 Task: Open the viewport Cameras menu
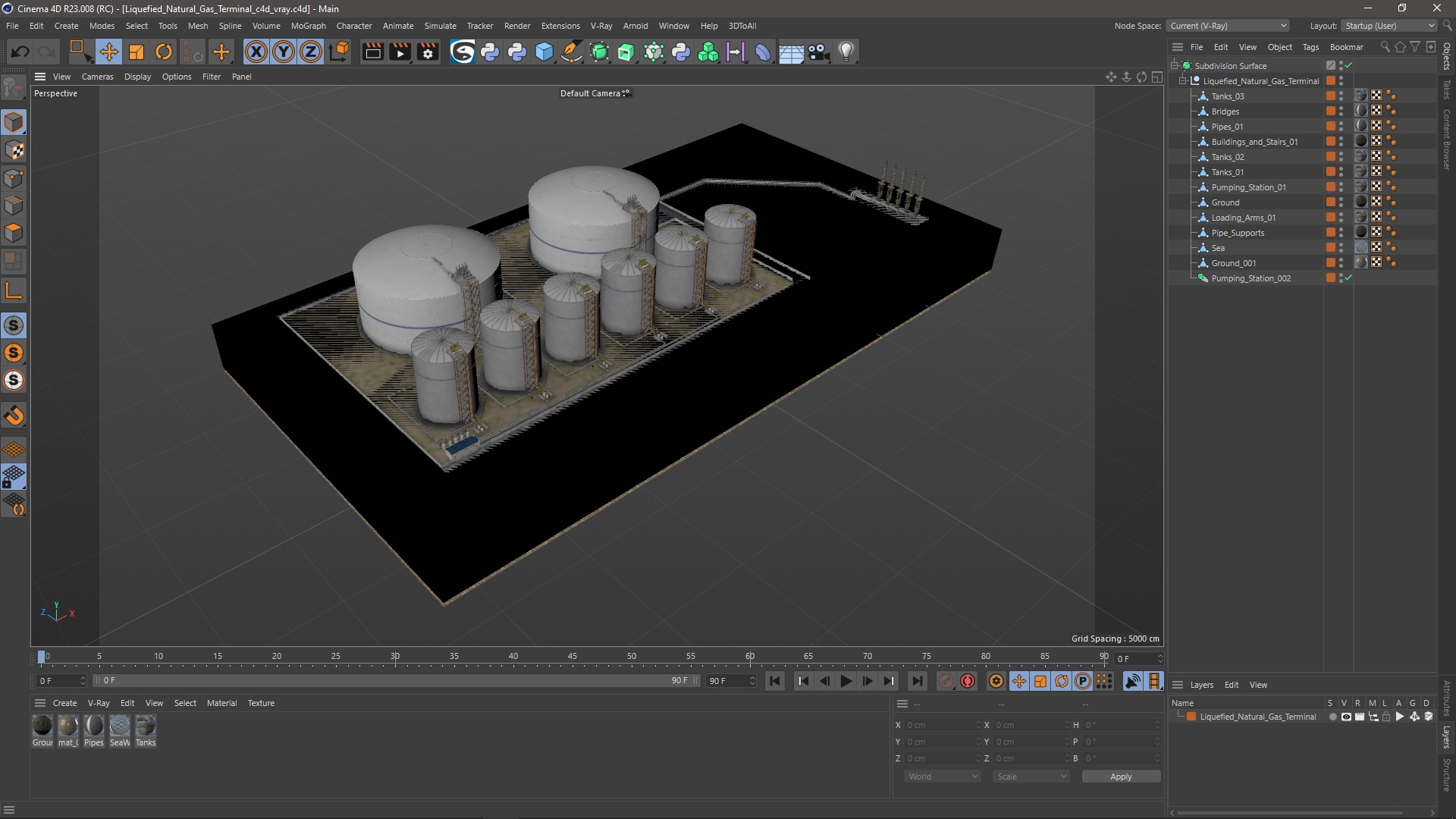[x=97, y=77]
